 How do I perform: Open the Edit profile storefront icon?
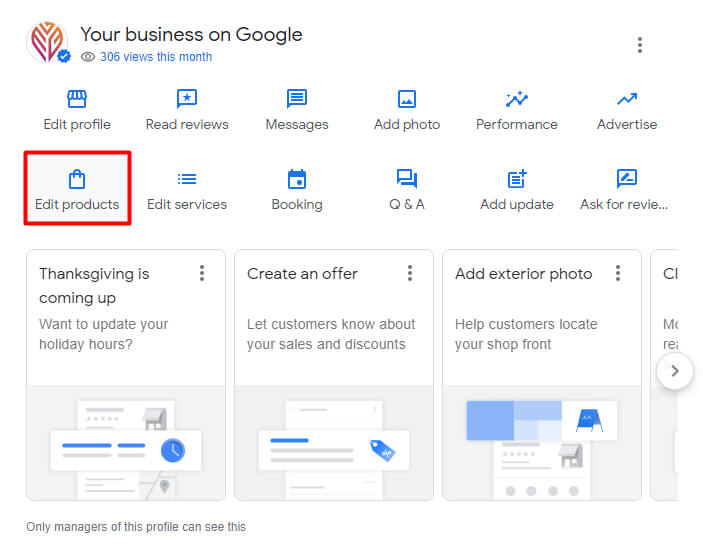click(77, 99)
